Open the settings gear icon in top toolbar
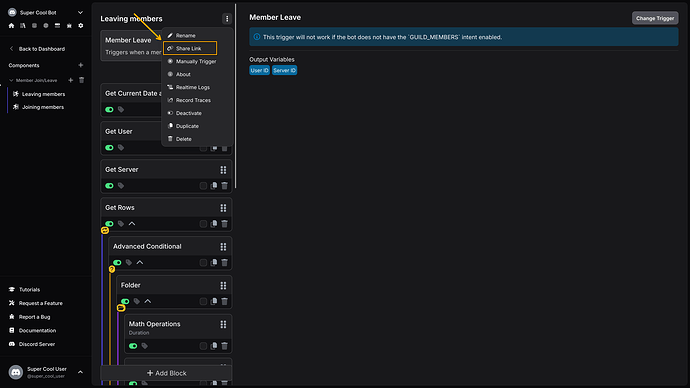Viewport: 690px width, 388px height. pyautogui.click(x=81, y=26)
